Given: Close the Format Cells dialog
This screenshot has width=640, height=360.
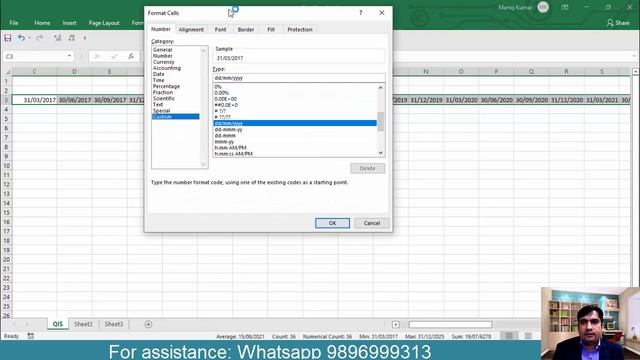Looking at the screenshot, I should [x=382, y=13].
